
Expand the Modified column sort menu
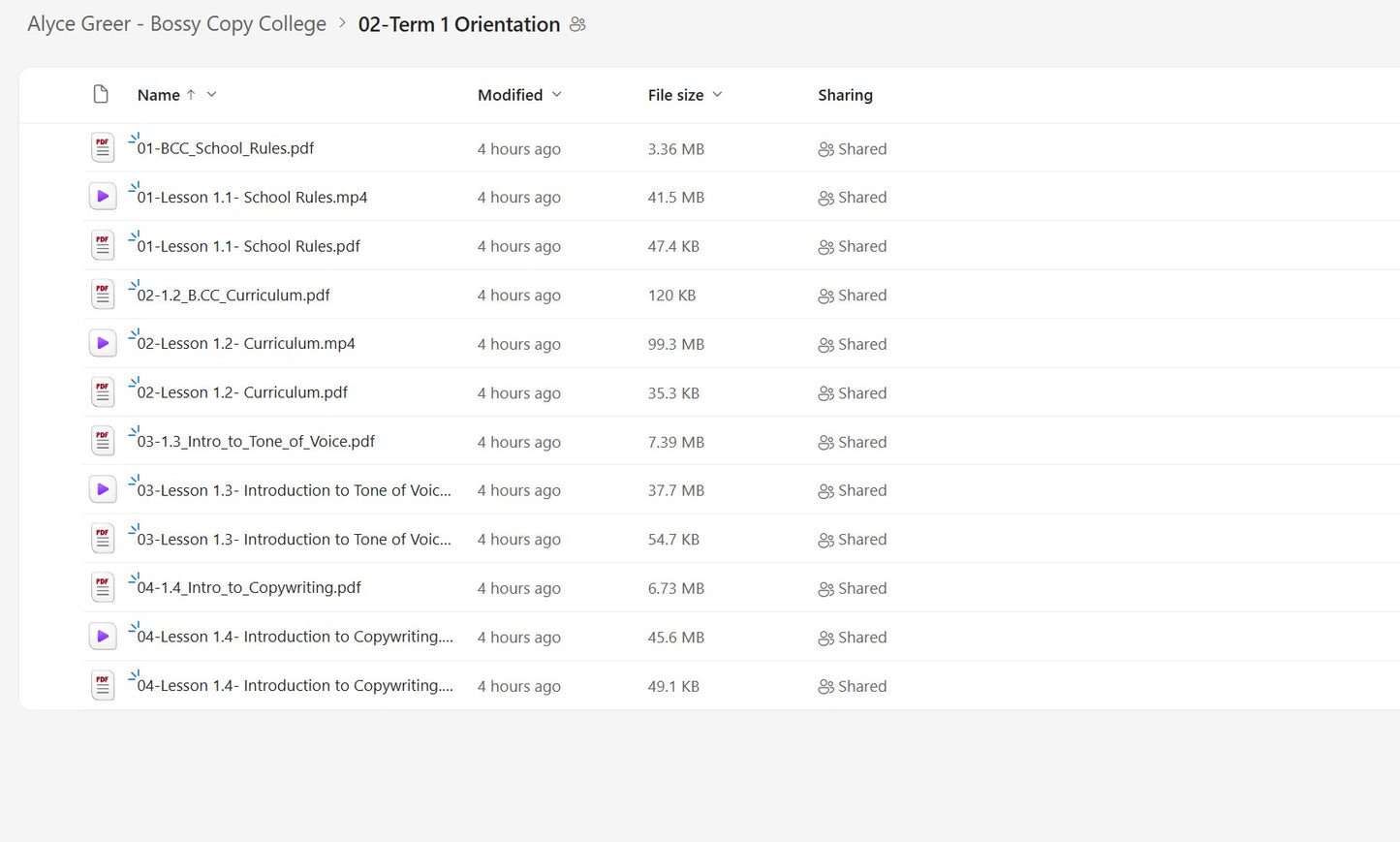(x=557, y=94)
